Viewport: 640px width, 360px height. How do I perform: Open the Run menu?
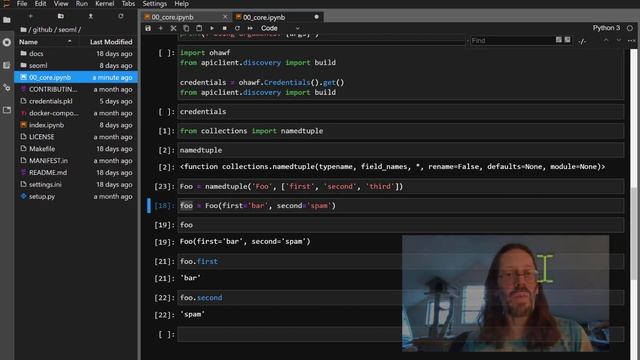tap(82, 4)
